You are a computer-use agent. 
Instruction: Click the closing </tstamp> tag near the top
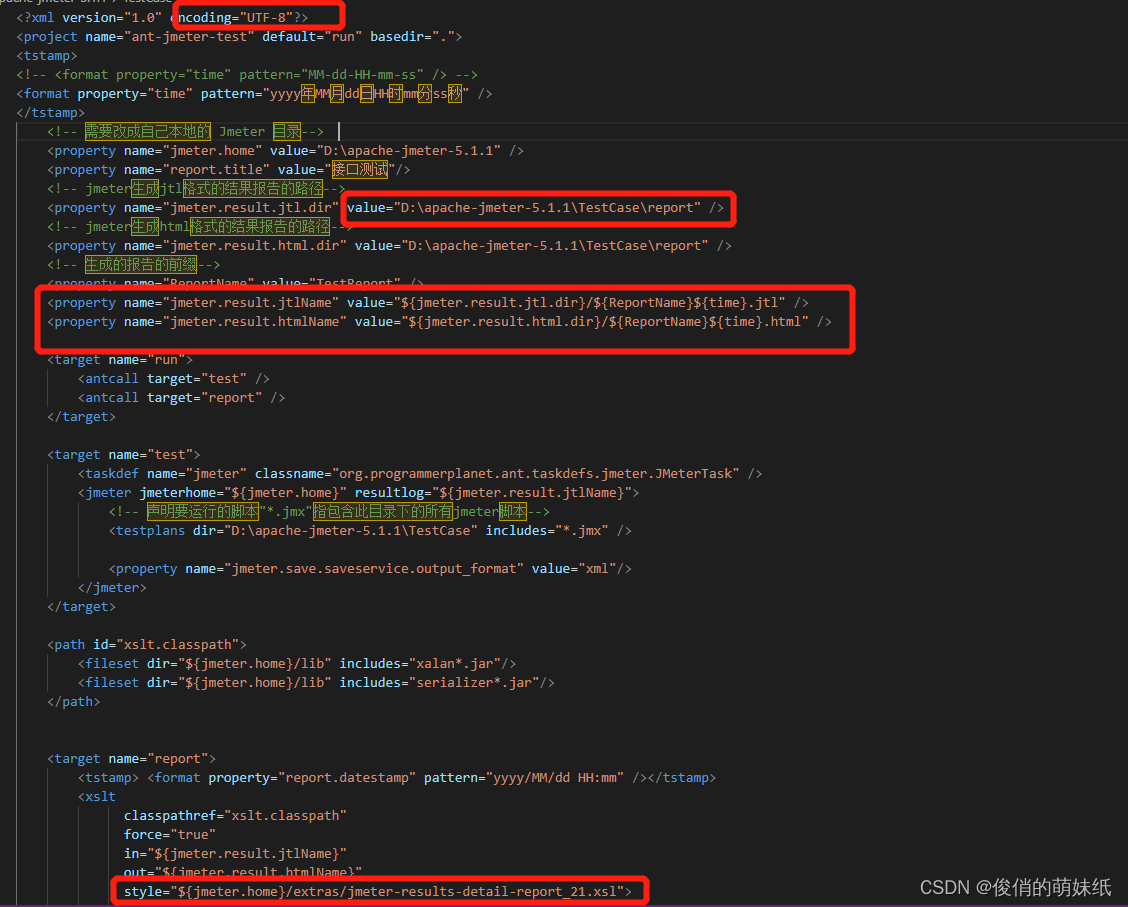click(x=50, y=113)
